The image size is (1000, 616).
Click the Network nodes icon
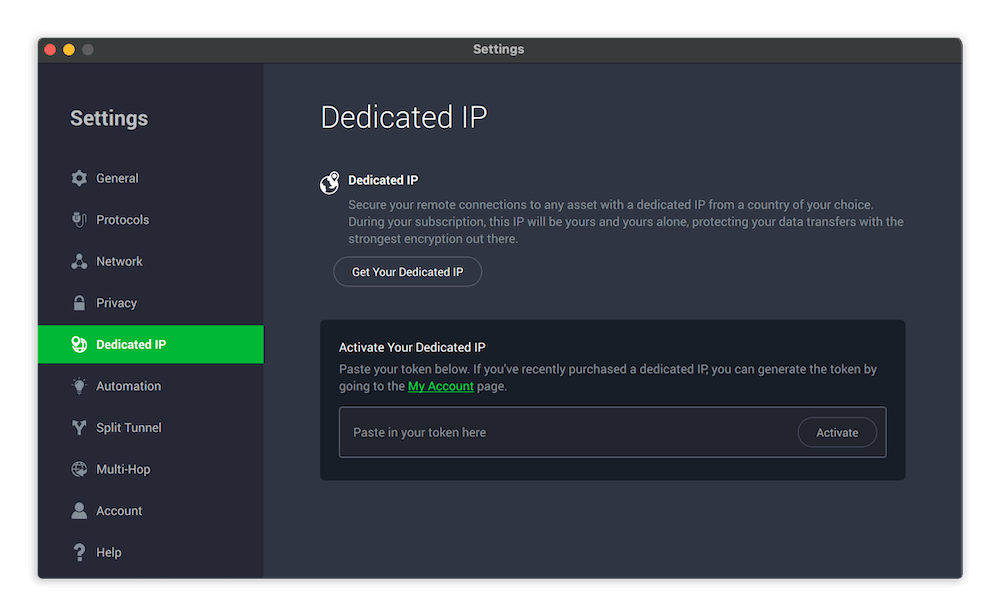79,261
